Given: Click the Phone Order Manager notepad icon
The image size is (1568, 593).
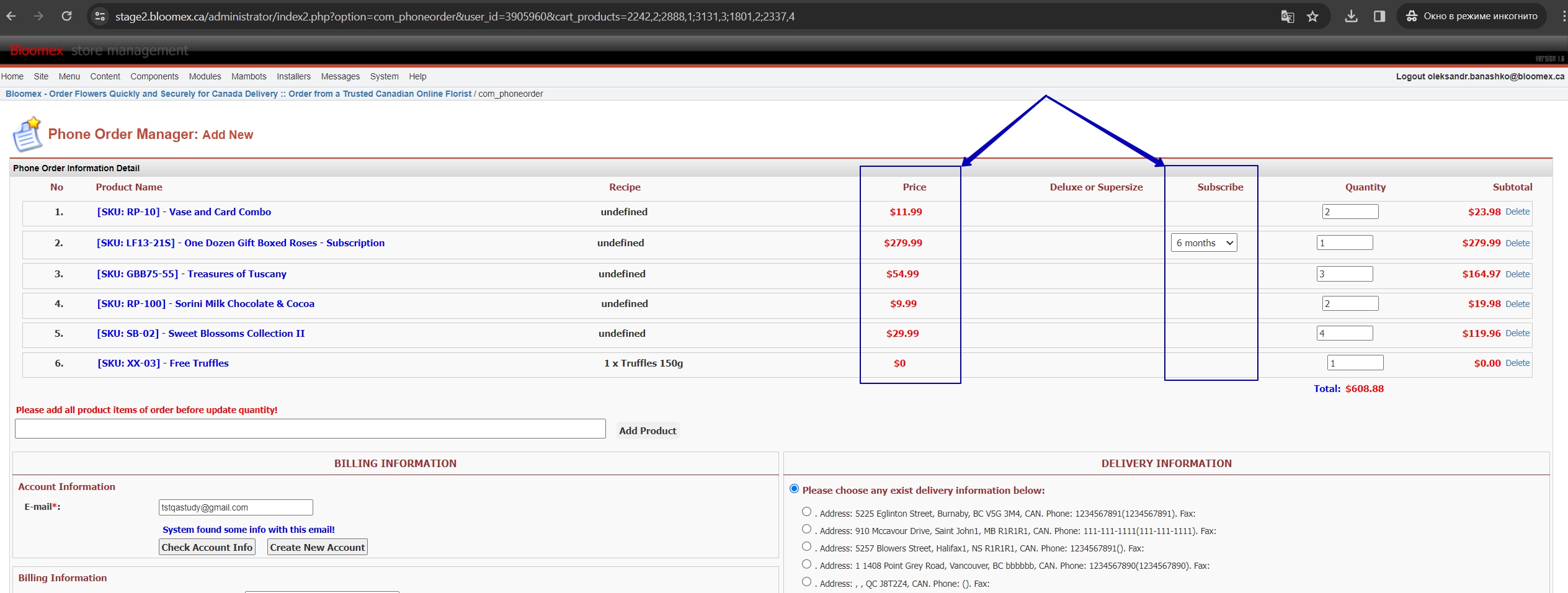Looking at the screenshot, I should point(27,134).
